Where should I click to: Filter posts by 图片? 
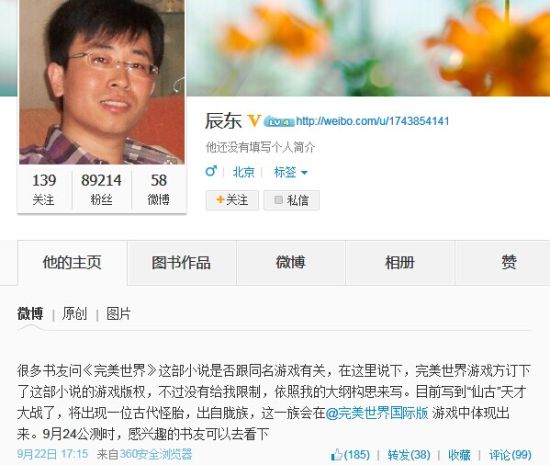coord(119,314)
